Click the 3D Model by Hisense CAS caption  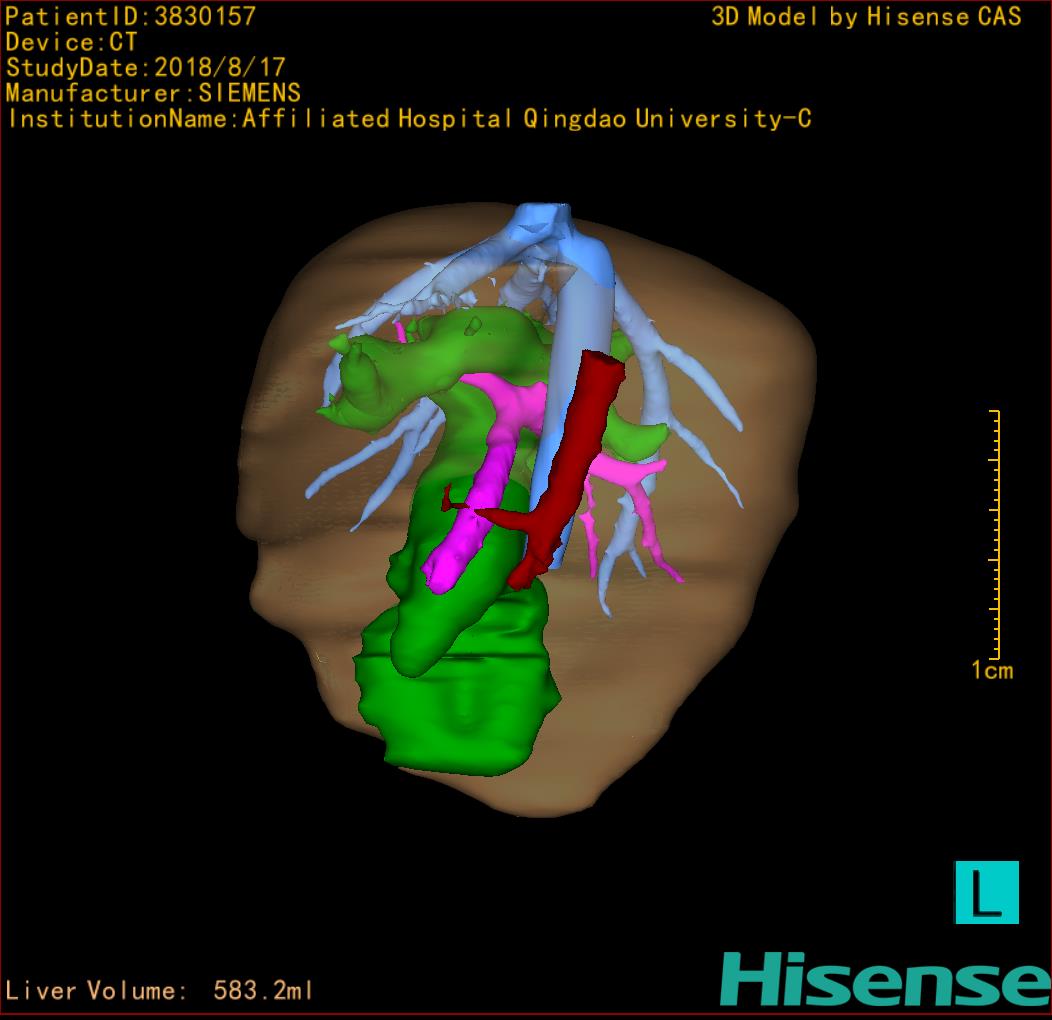(866, 17)
